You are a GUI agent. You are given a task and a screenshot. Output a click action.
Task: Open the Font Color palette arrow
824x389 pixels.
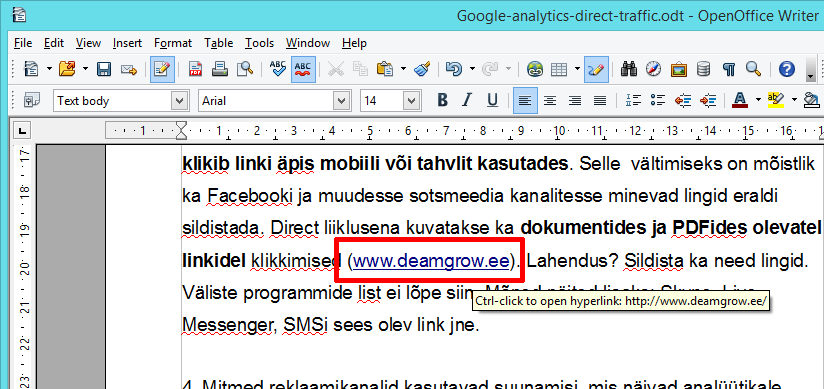[758, 100]
